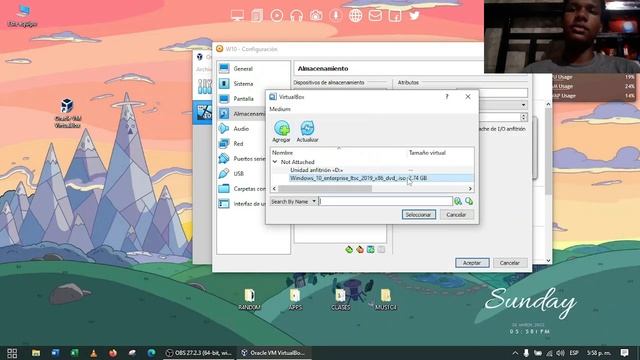Click the globe icon in top desktop dock
The image size is (640, 360).
[356, 16]
